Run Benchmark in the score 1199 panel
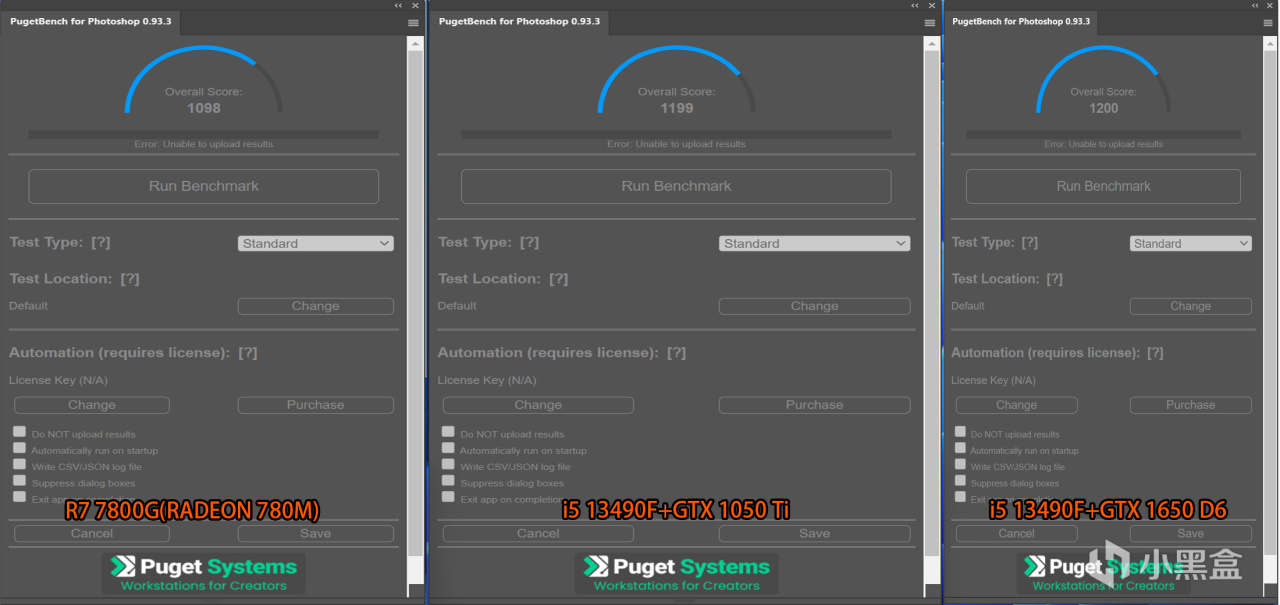Screen dimensions: 1280x605 tap(676, 186)
